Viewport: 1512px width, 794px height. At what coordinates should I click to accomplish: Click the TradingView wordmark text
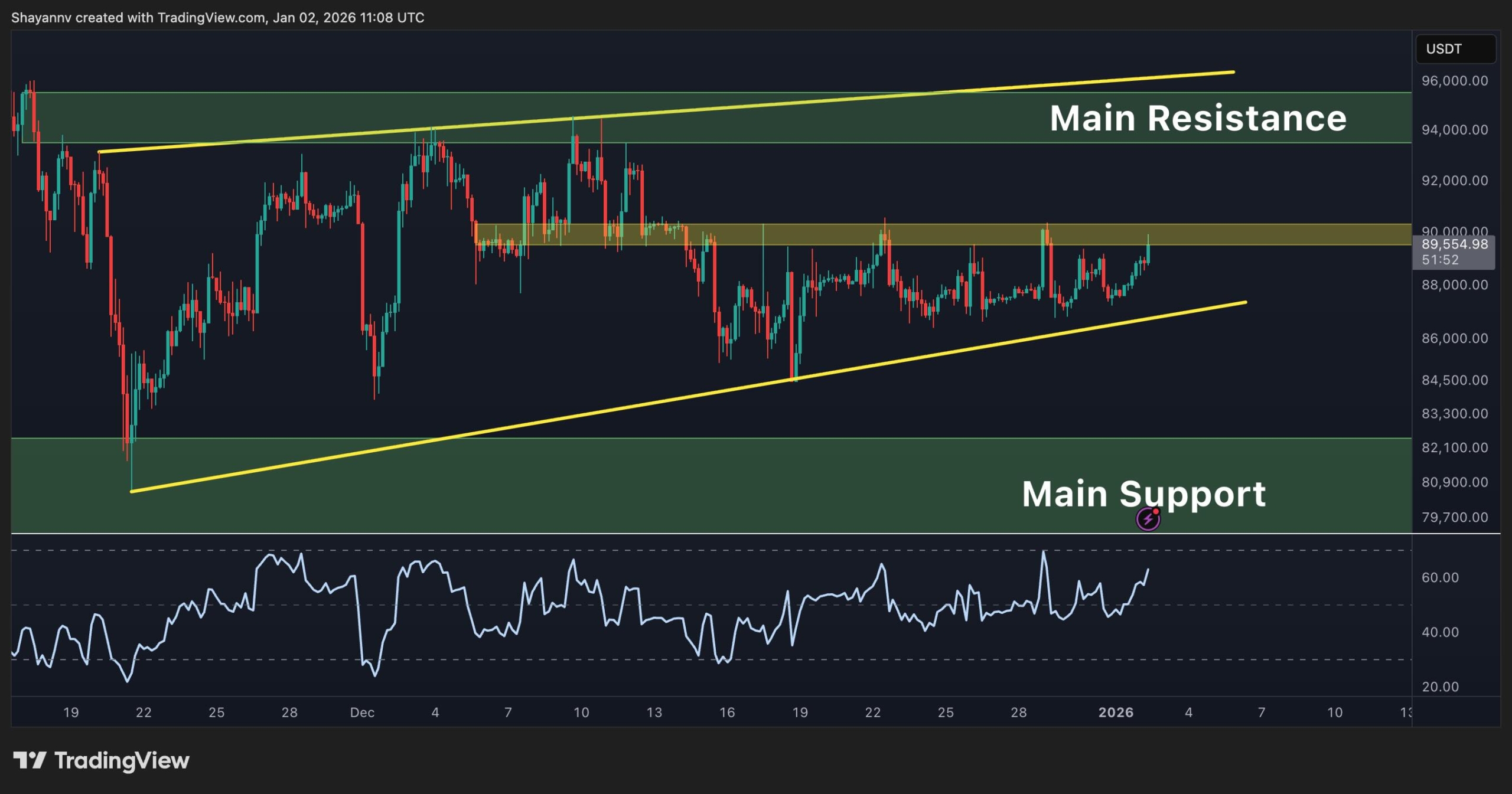pyautogui.click(x=122, y=760)
